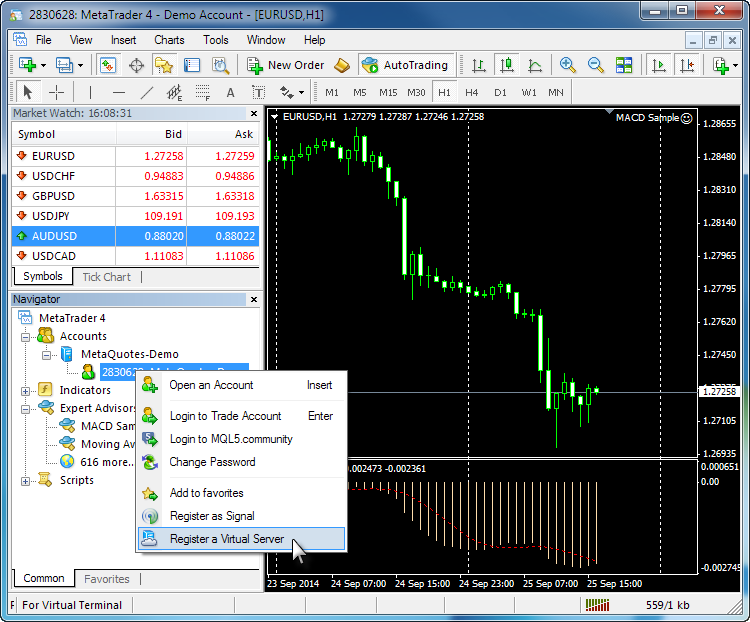The width and height of the screenshot is (750, 622).
Task: Switch to Favorites tab in Navigator
Action: [x=107, y=579]
